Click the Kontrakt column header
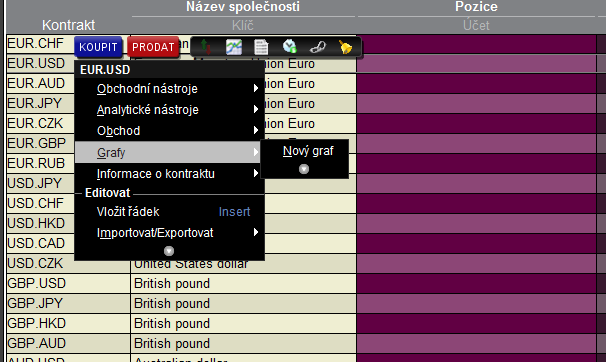The image size is (606, 362). tap(68, 25)
